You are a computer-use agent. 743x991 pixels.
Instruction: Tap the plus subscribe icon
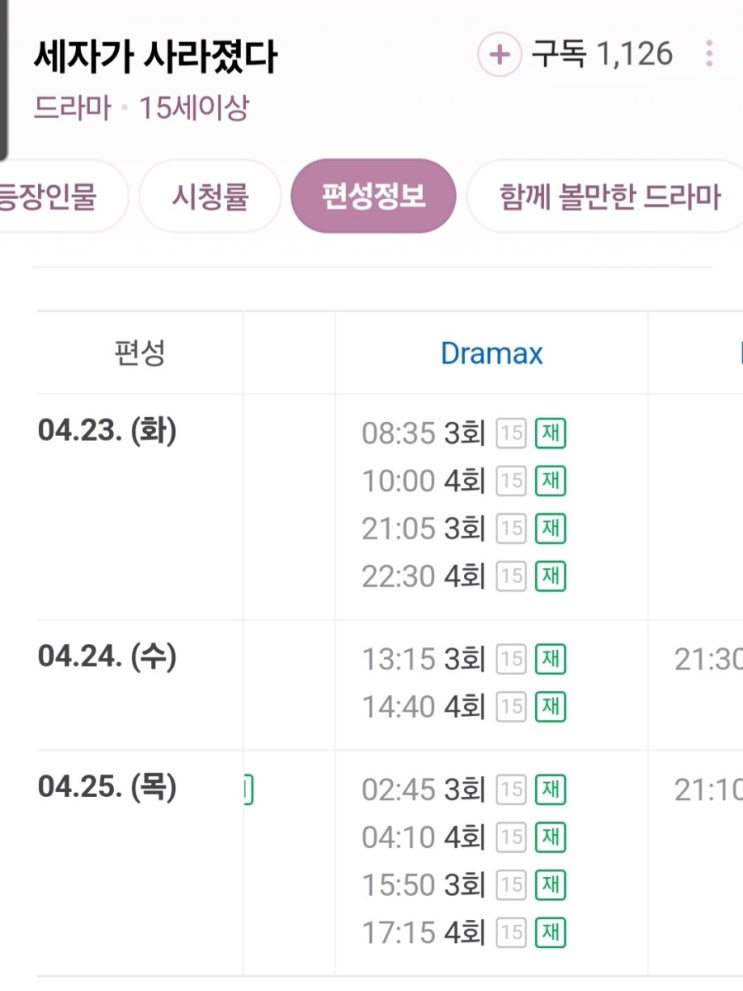pyautogui.click(x=499, y=54)
